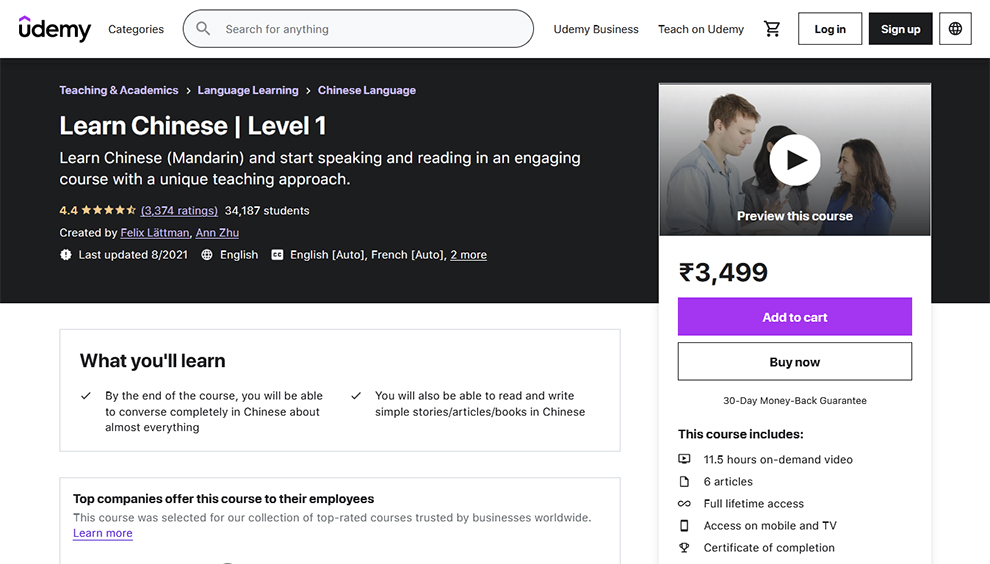Viewport: 990px width, 564px height.
Task: Open the shopping cart icon
Action: 772,29
